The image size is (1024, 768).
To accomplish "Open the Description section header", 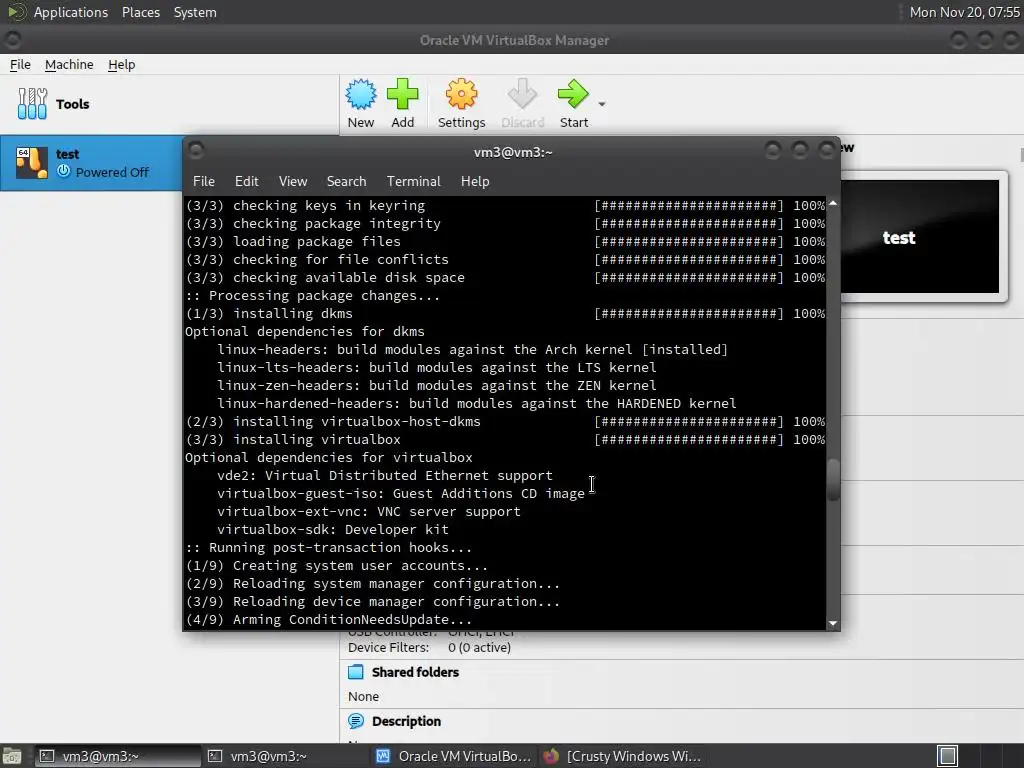I will tap(406, 721).
